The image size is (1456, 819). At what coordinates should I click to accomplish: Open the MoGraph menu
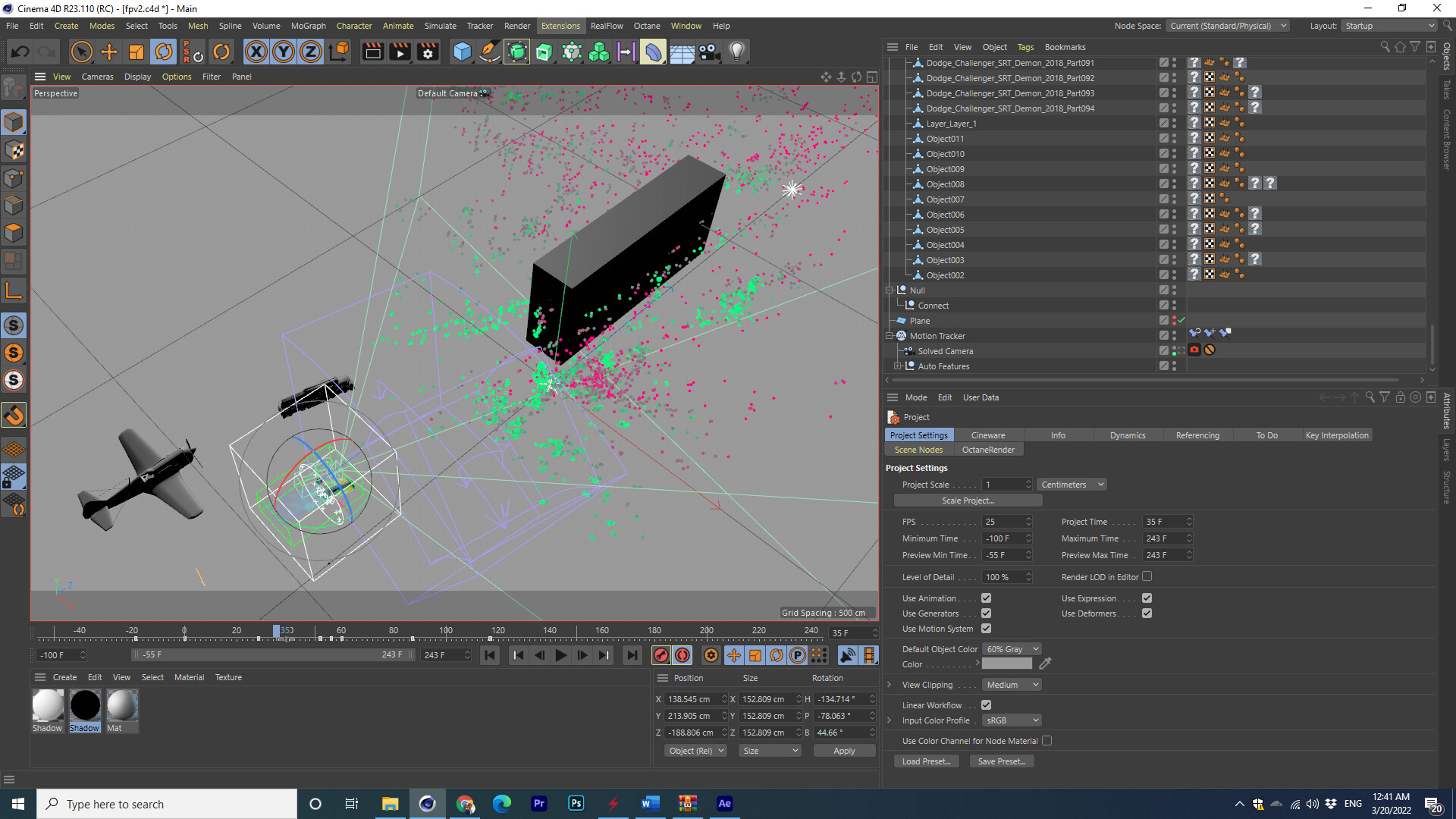point(308,26)
